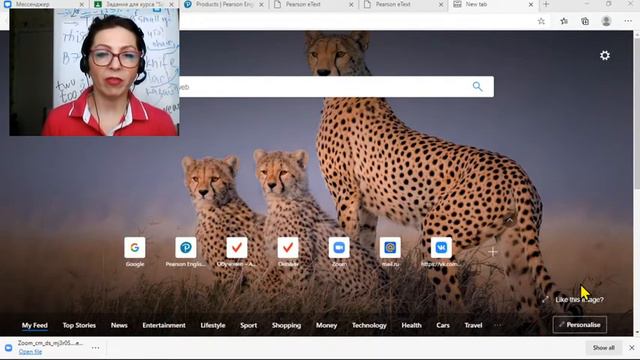Open the VK quick link tile
Screen dimensions: 640x360
[441, 247]
